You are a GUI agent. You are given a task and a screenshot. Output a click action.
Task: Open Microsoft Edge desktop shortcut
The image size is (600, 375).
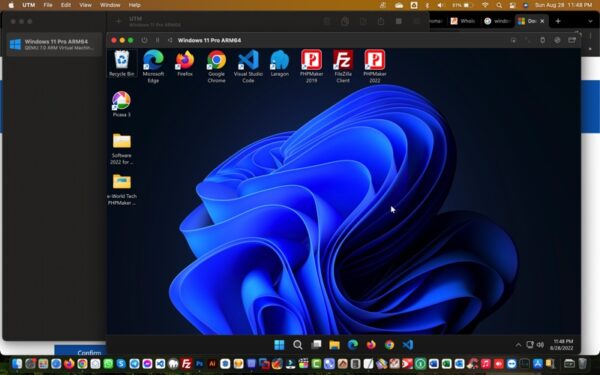coord(153,66)
